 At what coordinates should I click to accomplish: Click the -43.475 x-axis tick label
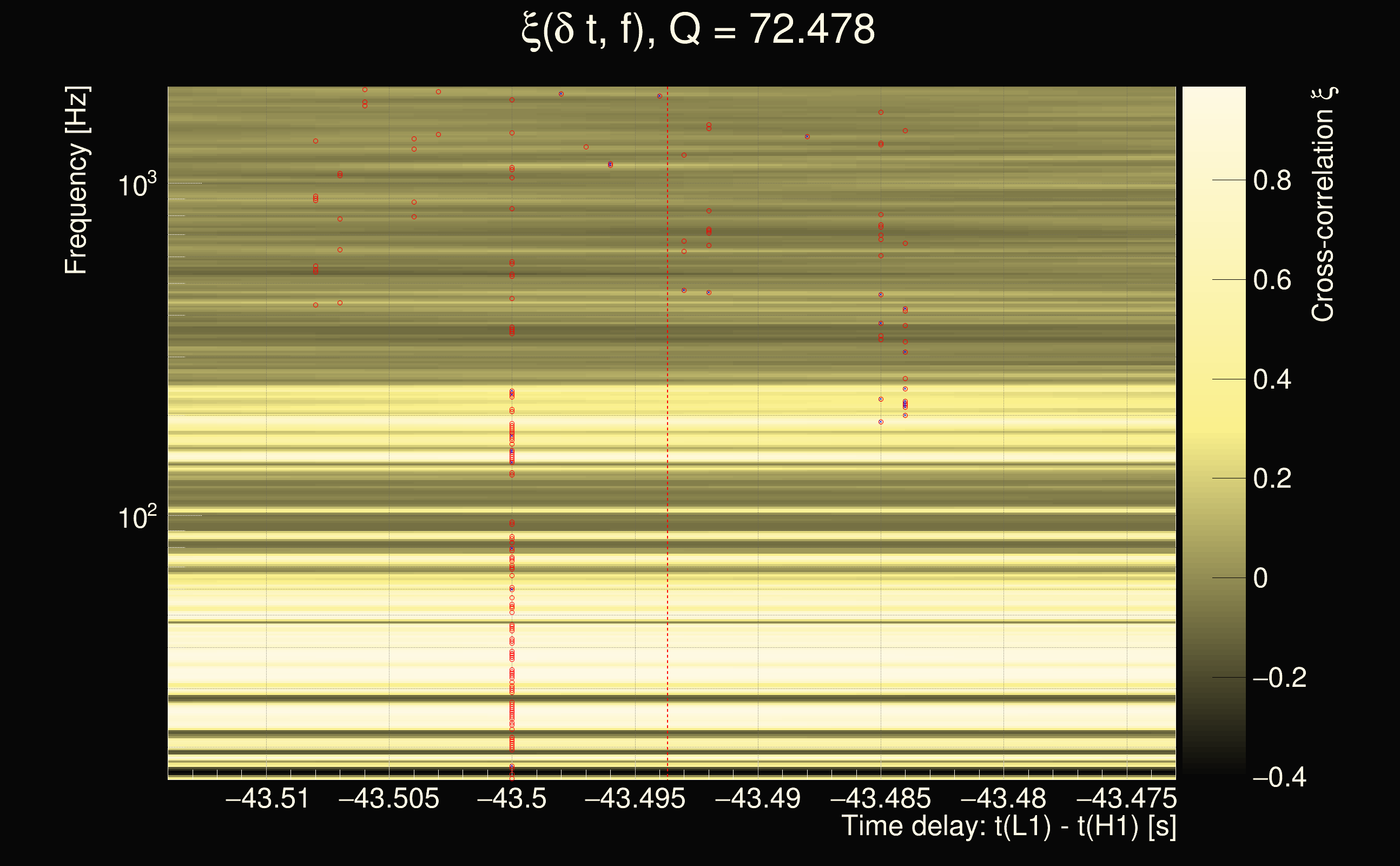pos(1126,798)
